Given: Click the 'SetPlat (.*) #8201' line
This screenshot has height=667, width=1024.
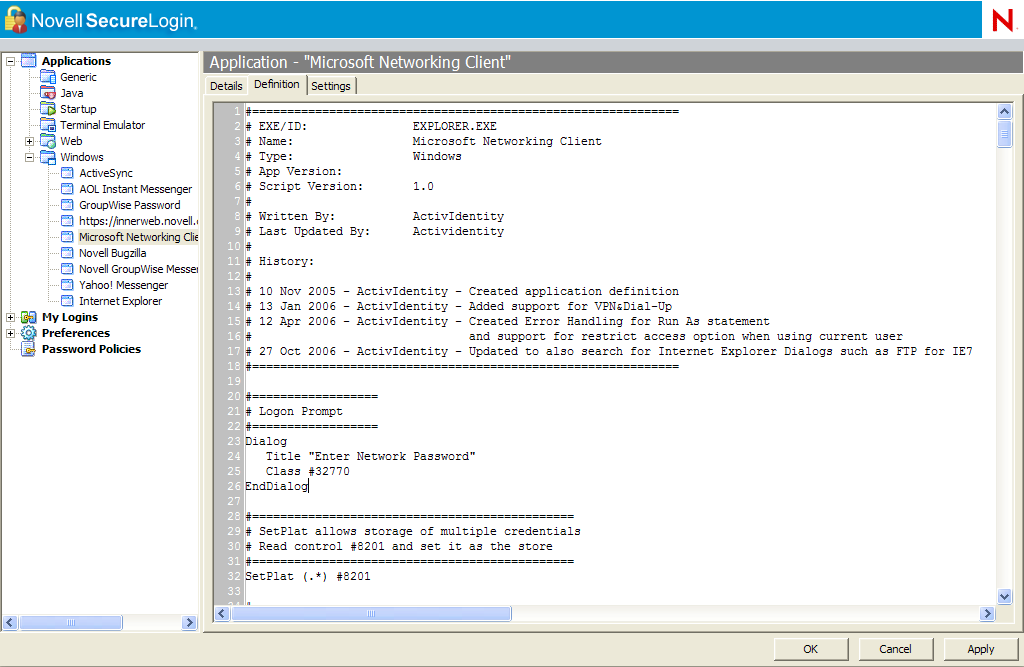Looking at the screenshot, I should [308, 576].
